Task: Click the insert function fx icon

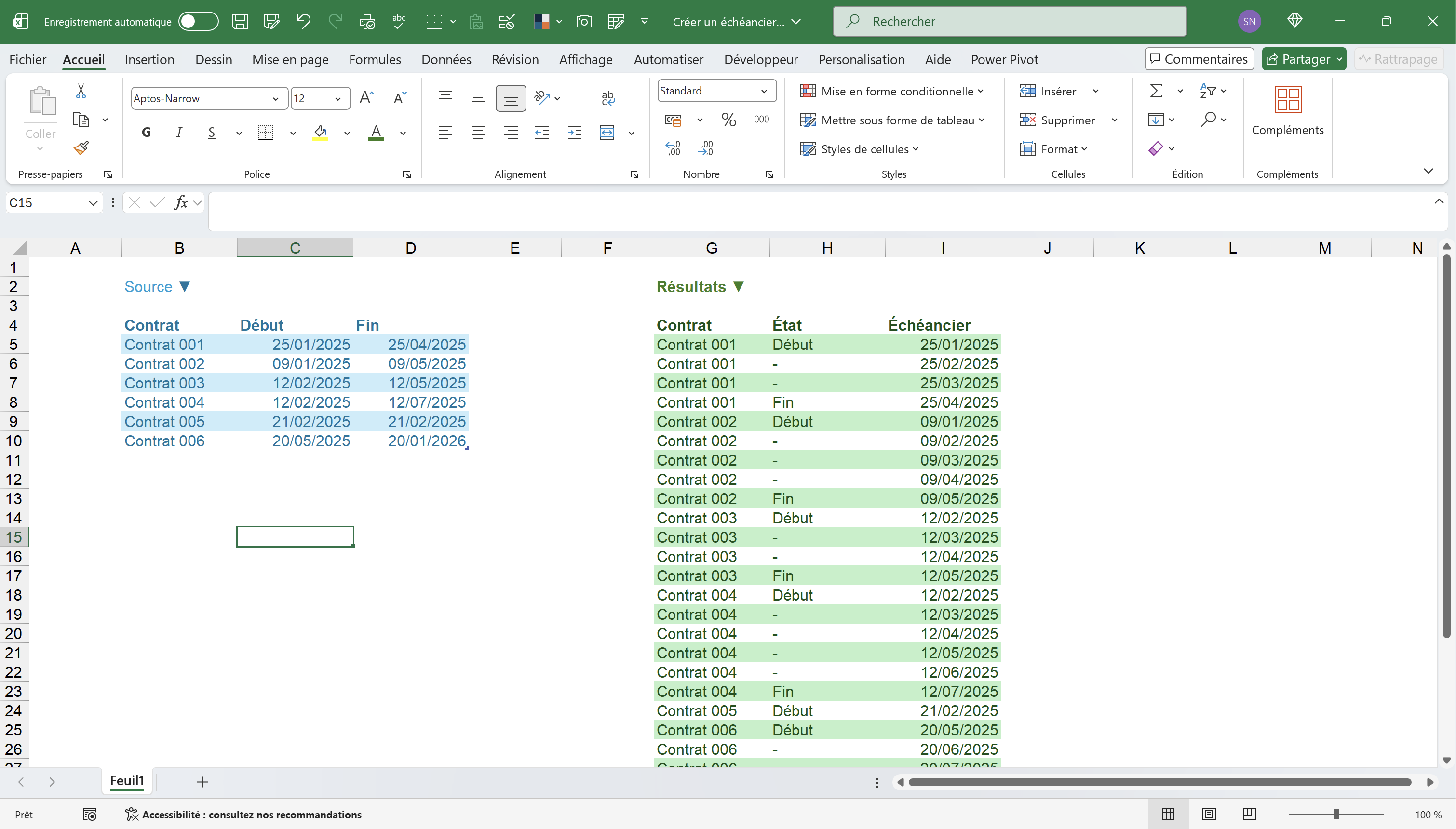Action: (x=180, y=203)
